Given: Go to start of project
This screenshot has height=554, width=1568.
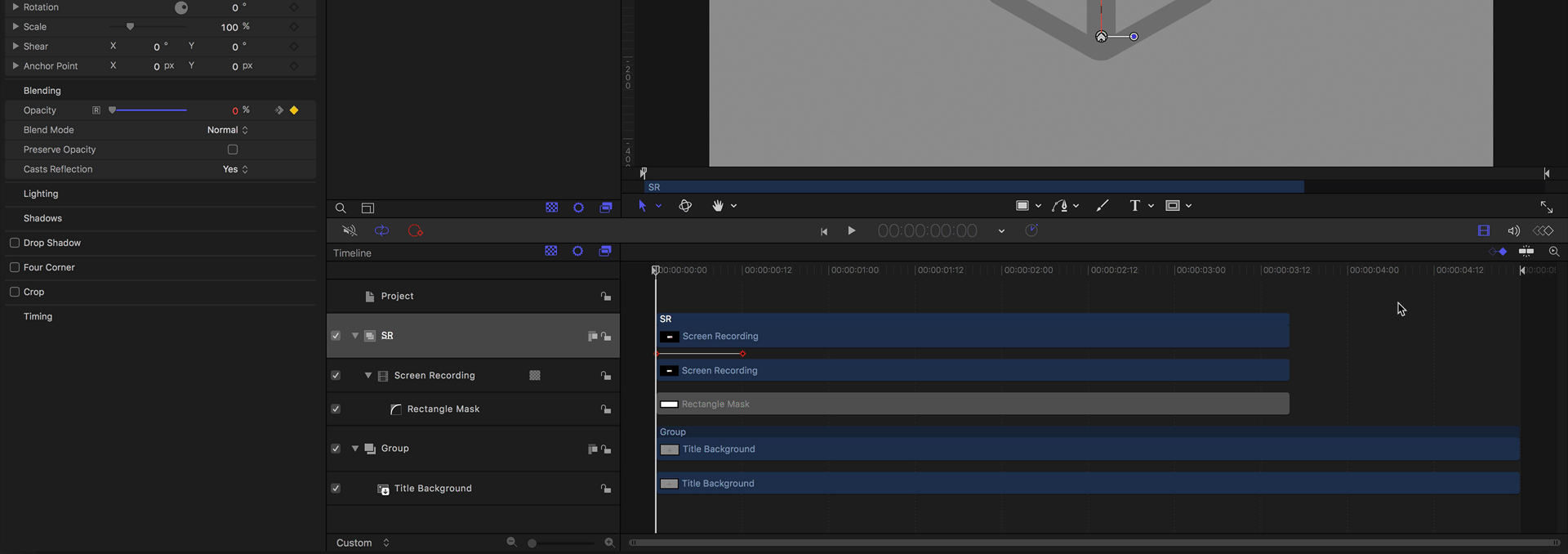Looking at the screenshot, I should click(x=824, y=231).
